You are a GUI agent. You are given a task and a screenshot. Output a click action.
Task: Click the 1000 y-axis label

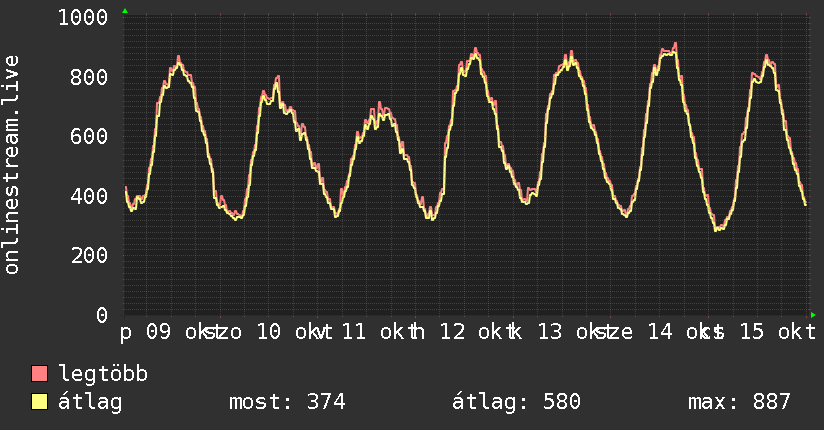(x=83, y=18)
